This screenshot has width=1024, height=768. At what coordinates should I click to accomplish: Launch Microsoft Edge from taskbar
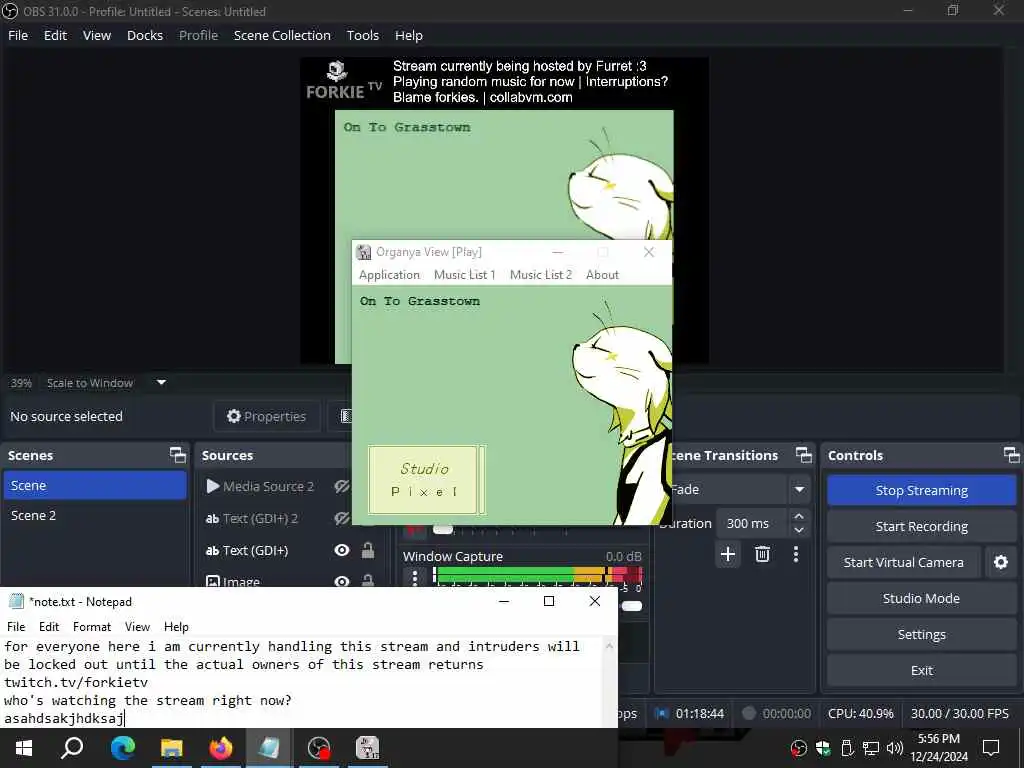pyautogui.click(x=122, y=748)
